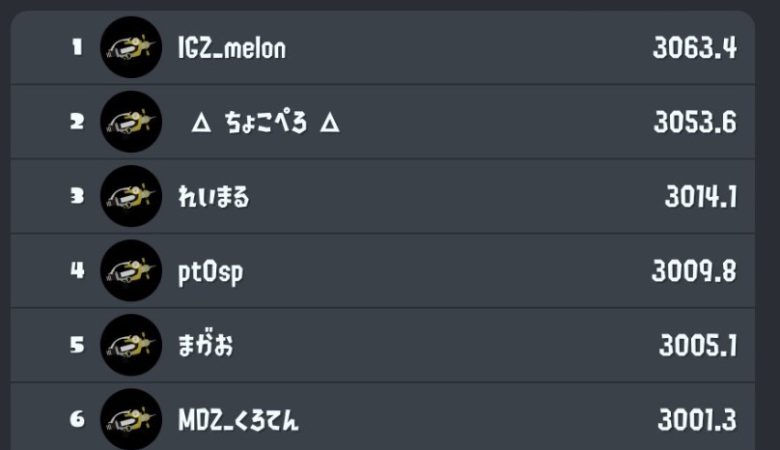Click the 3063.4 score value
The width and height of the screenshot is (780, 450).
coord(694,47)
